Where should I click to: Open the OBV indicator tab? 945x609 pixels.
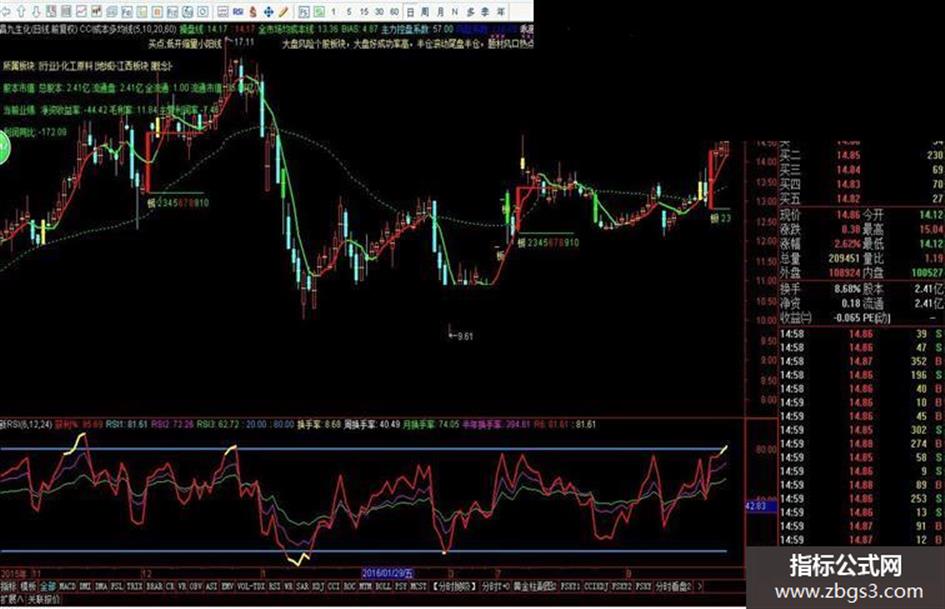196,587
